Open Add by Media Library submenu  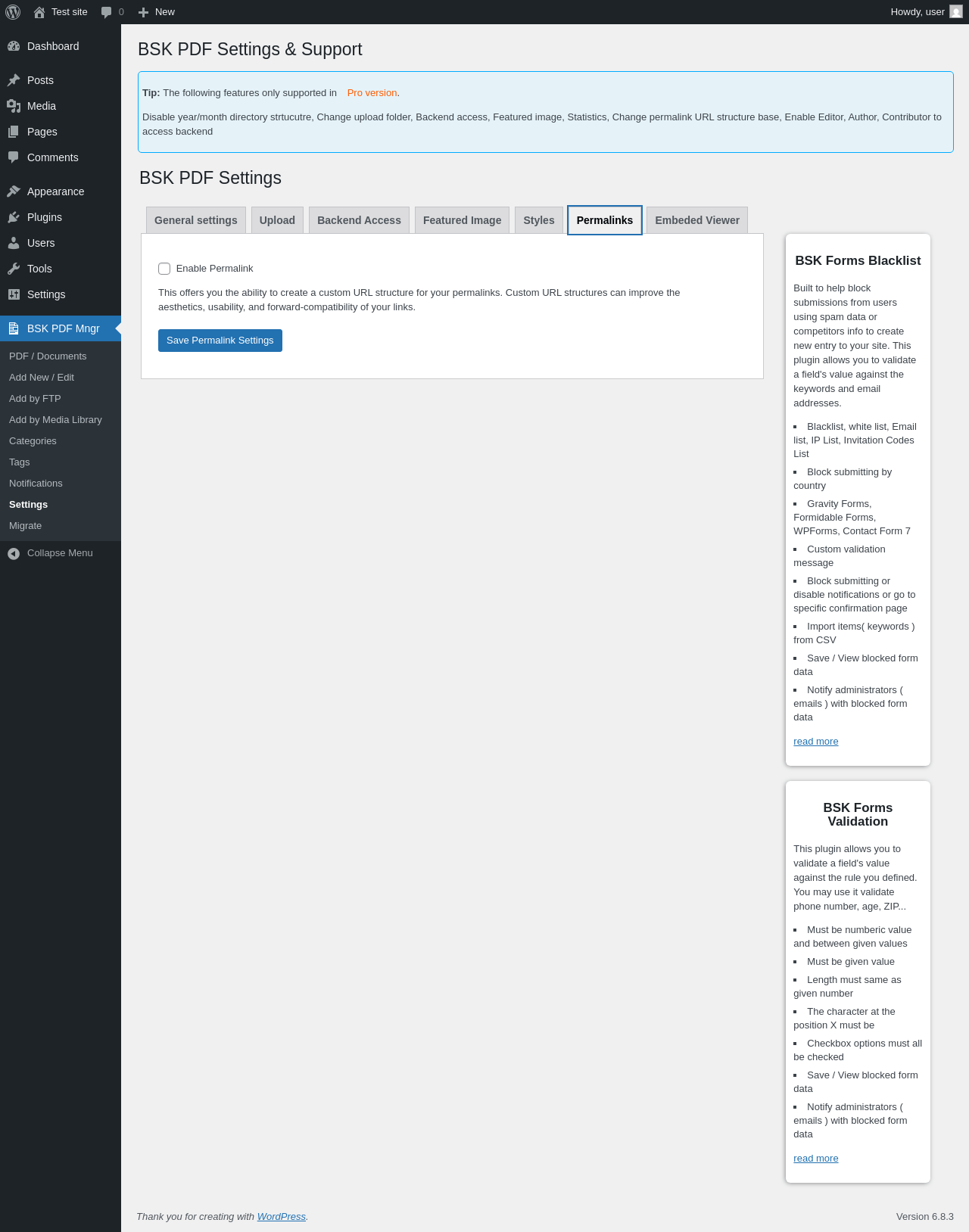click(x=55, y=420)
